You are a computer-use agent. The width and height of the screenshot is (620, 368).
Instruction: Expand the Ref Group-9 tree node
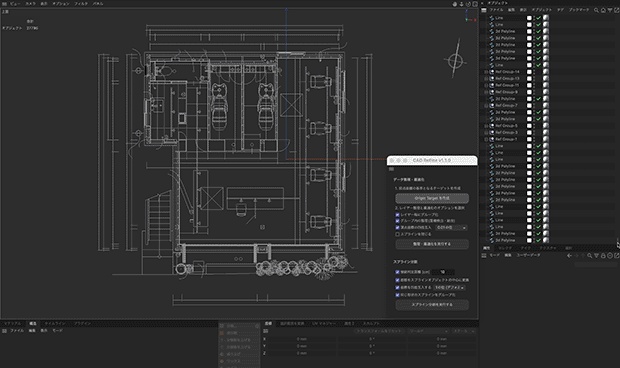(x=486, y=92)
